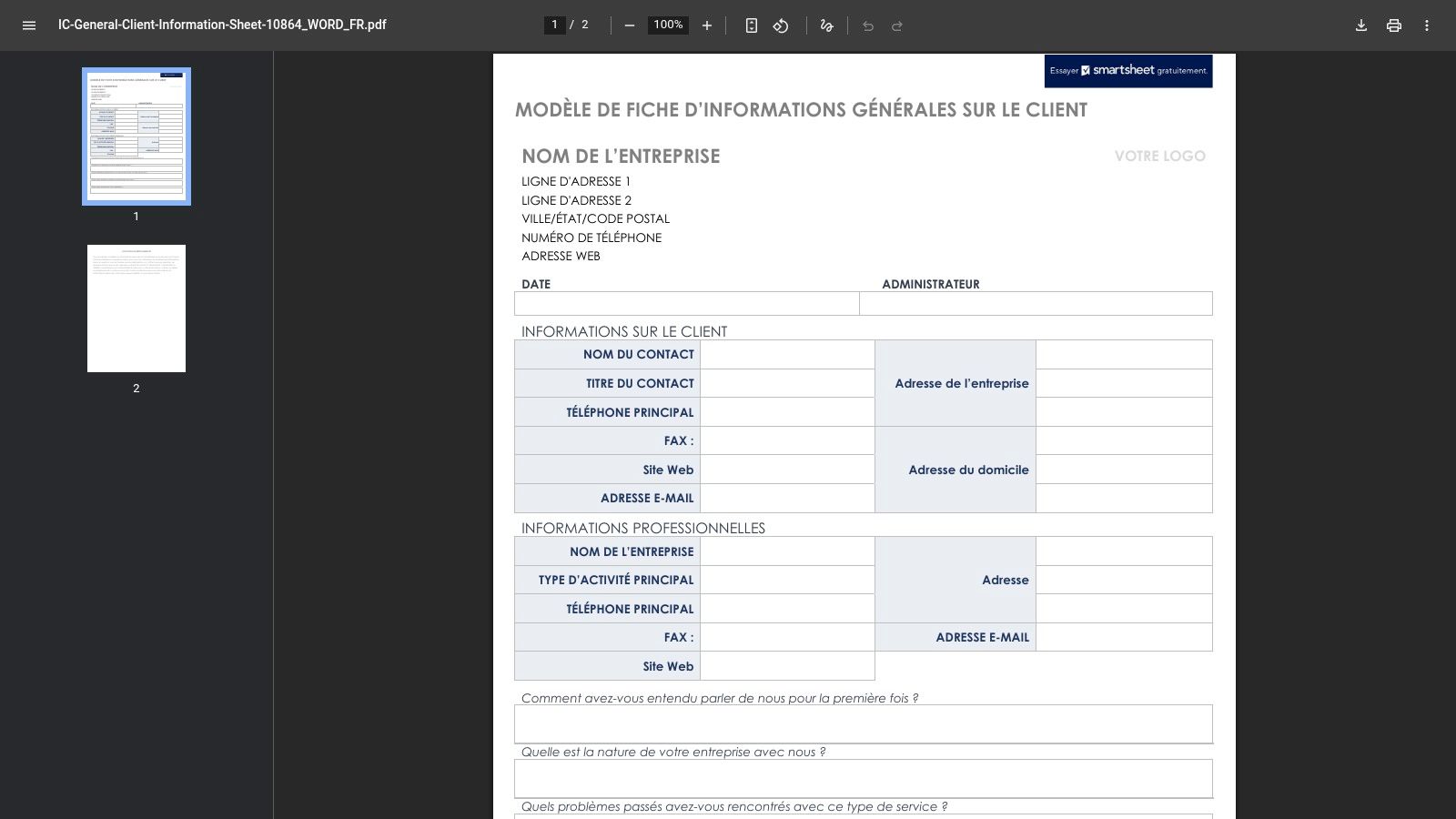Click the ADMINISTRATEUR input box
Viewport: 1456px width, 819px height.
tap(1036, 304)
